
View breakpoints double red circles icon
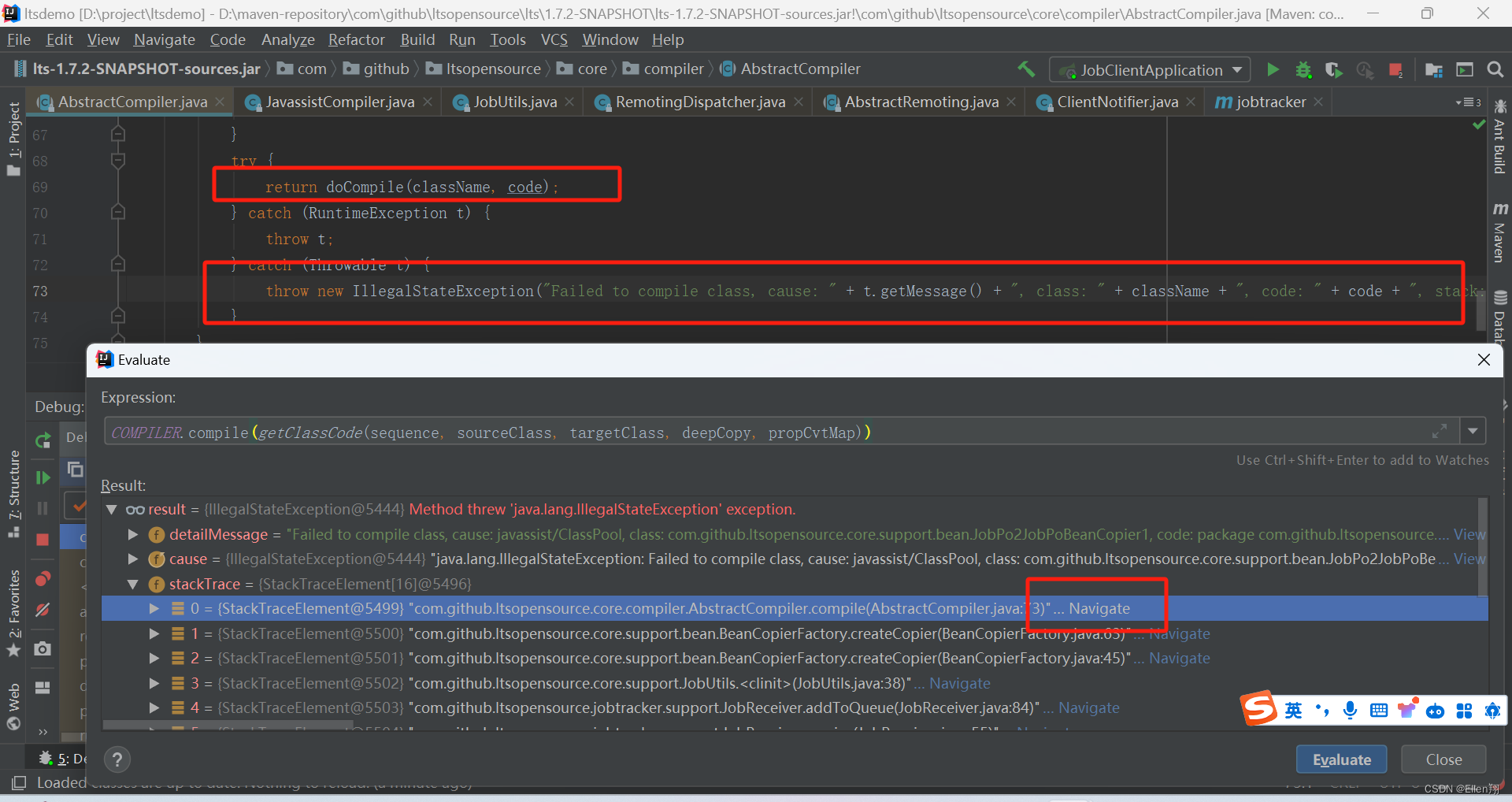pos(43,579)
